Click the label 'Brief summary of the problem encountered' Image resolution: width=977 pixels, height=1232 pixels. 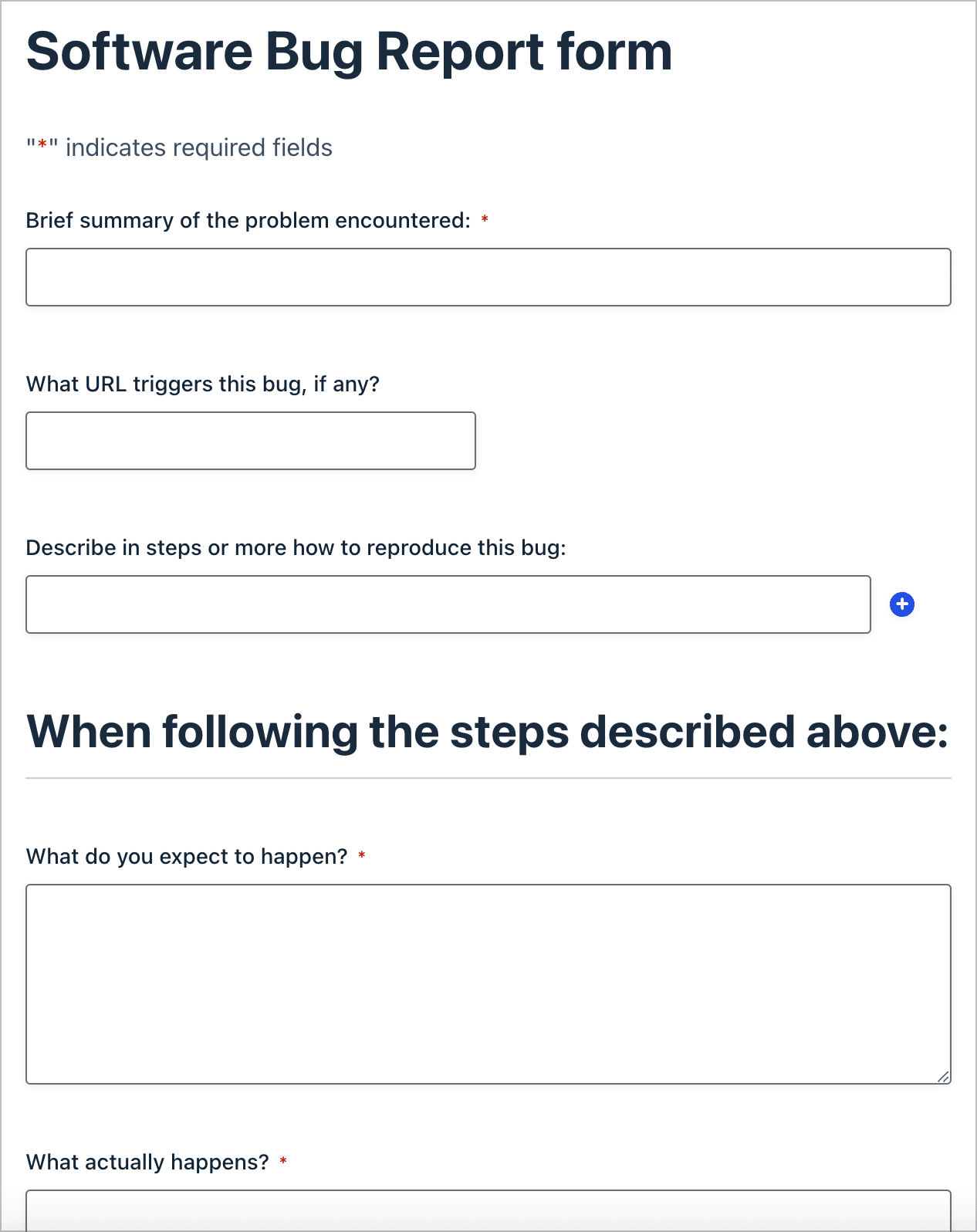click(x=247, y=219)
